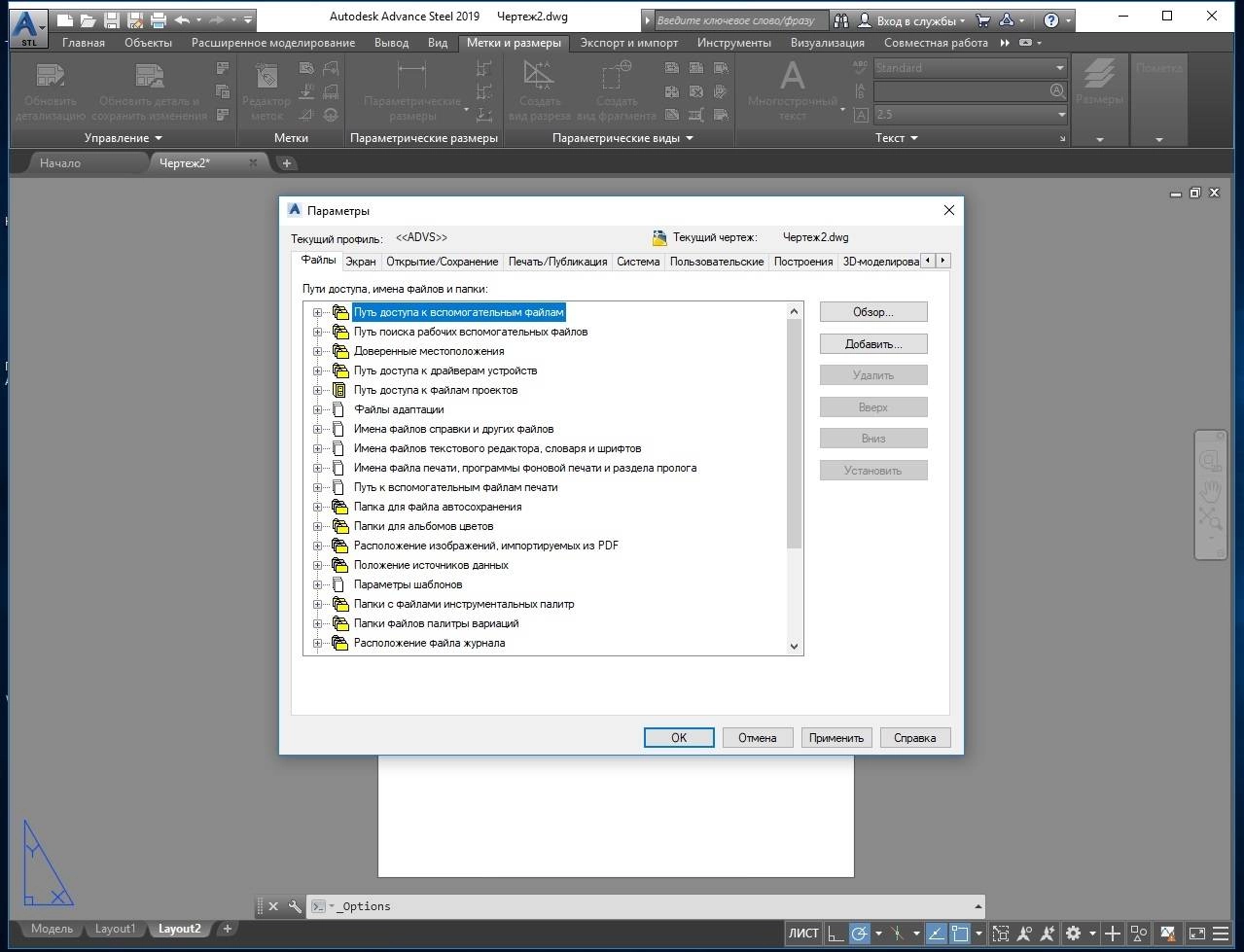Click the Отмена button
The image size is (1244, 952).
758,738
